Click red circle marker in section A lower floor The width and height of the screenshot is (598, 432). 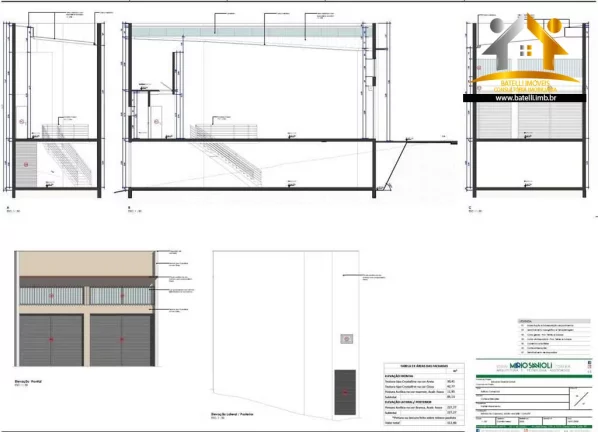(x=26, y=165)
